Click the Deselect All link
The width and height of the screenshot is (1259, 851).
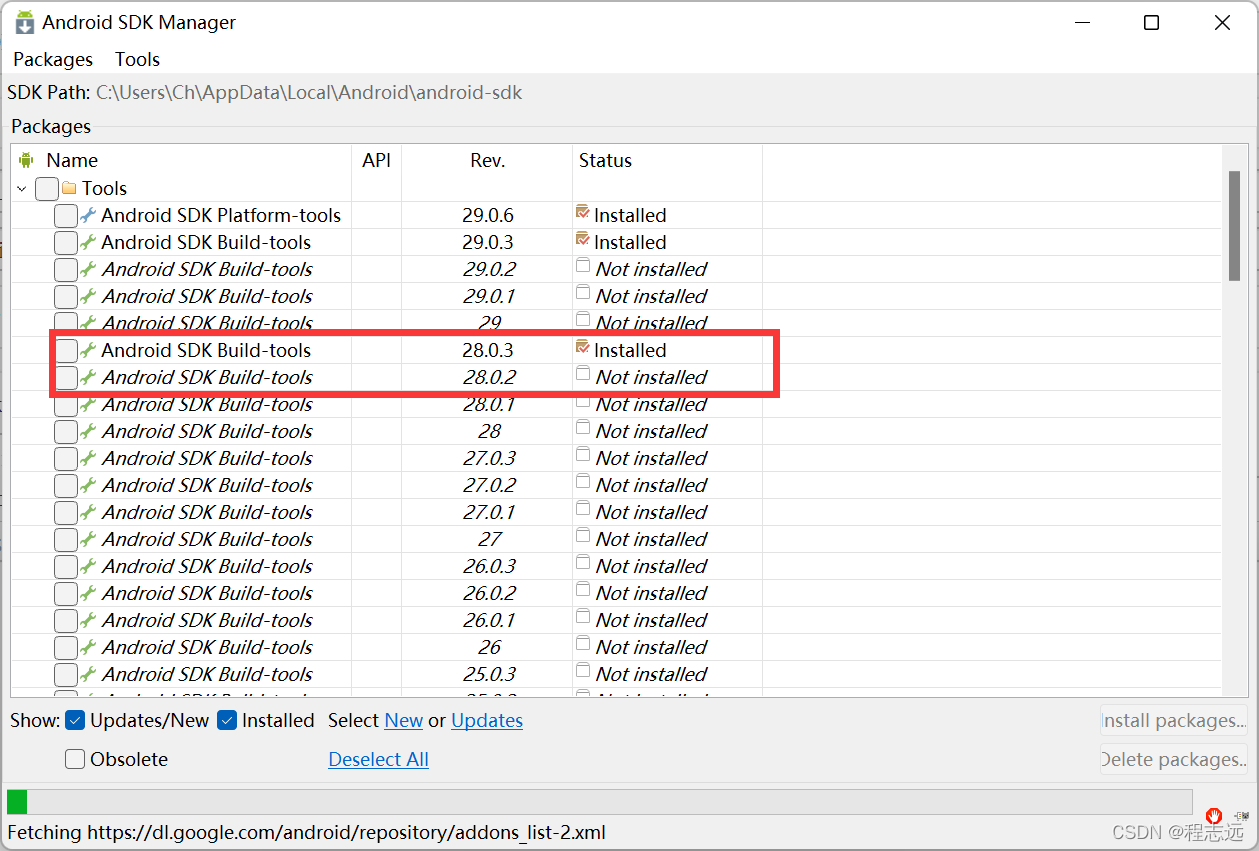[378, 759]
